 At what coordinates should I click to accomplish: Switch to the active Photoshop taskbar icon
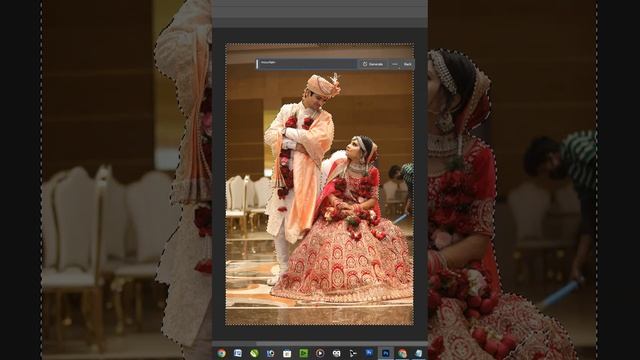click(386, 353)
